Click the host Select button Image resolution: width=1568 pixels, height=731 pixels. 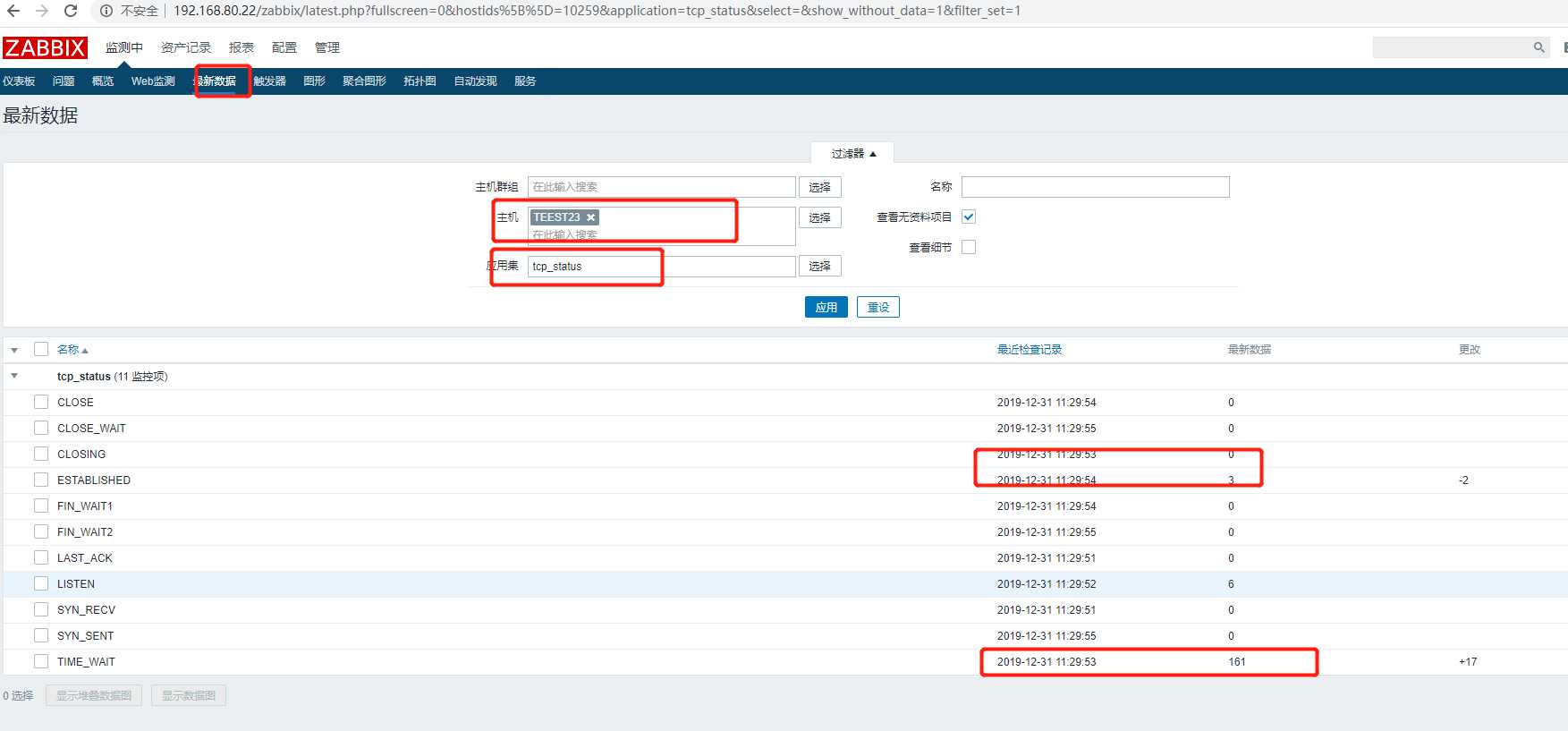click(820, 217)
